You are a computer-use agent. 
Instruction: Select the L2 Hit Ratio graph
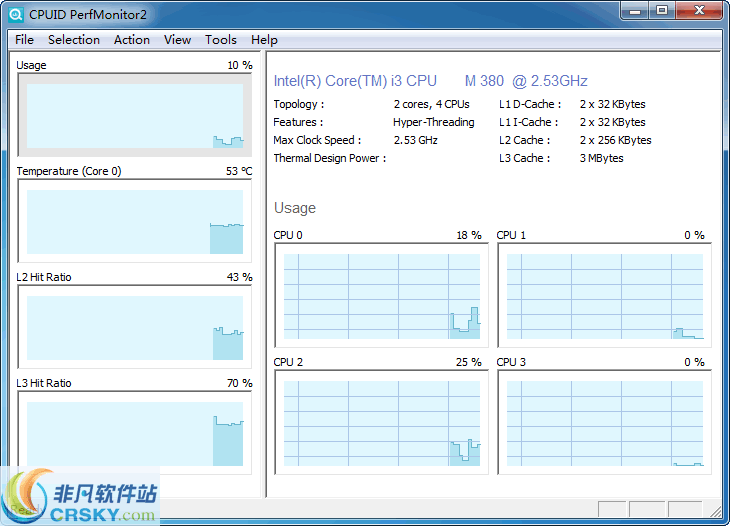(x=135, y=327)
